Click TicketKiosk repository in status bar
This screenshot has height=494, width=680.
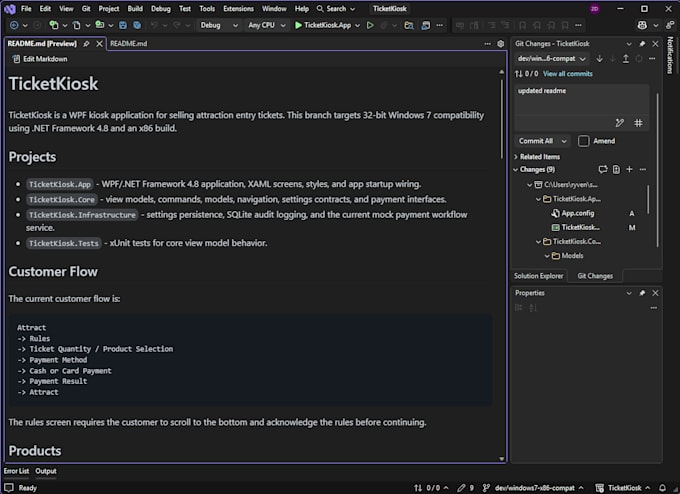(623, 488)
